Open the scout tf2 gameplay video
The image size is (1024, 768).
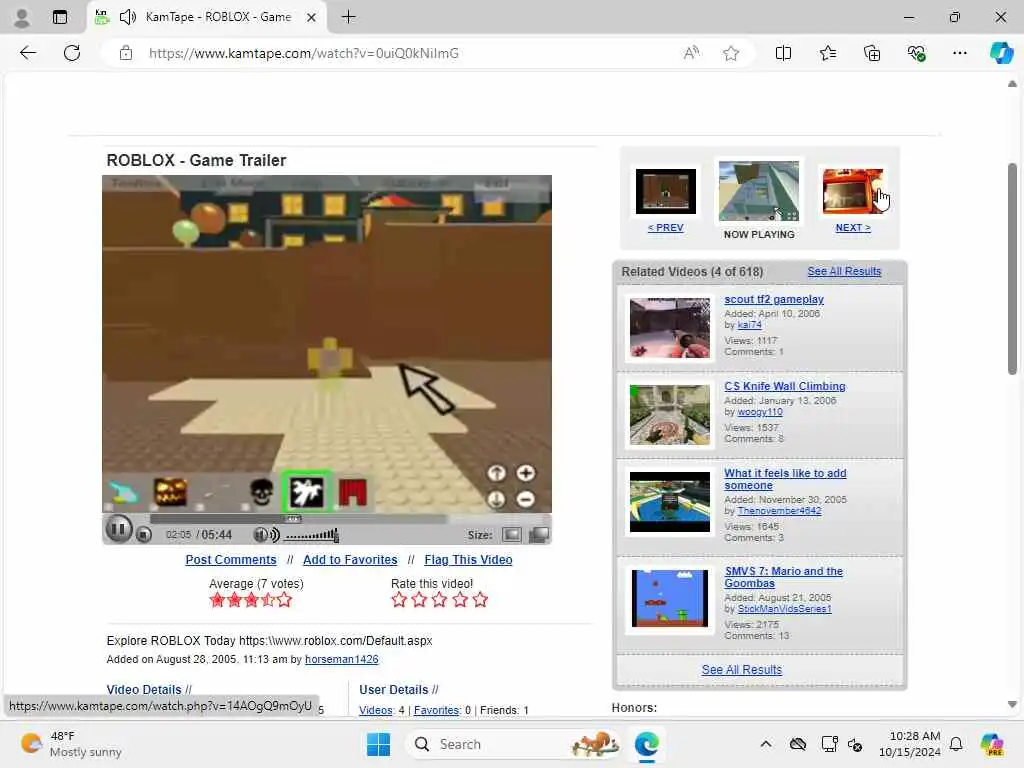[774, 299]
